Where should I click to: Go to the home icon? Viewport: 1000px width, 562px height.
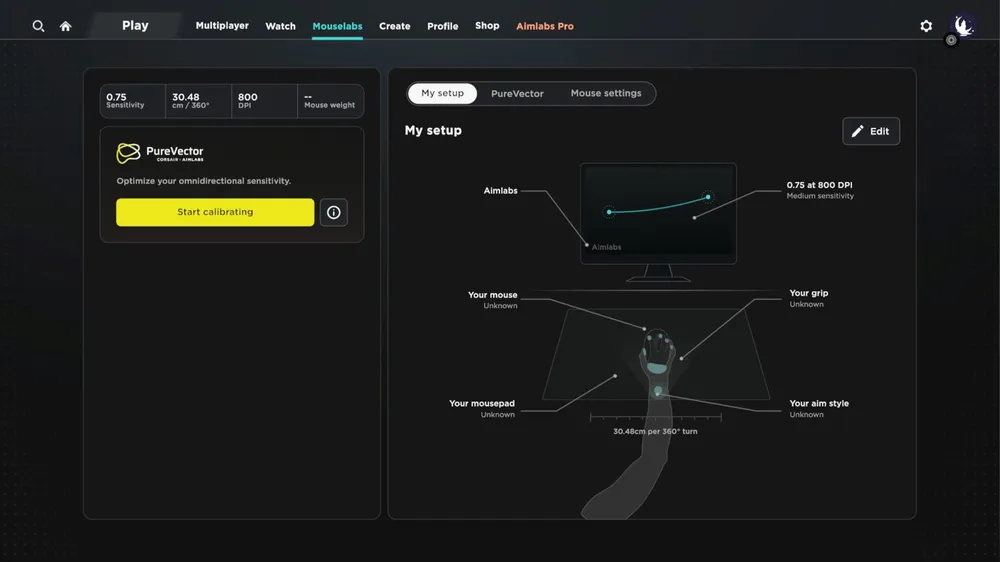66,26
